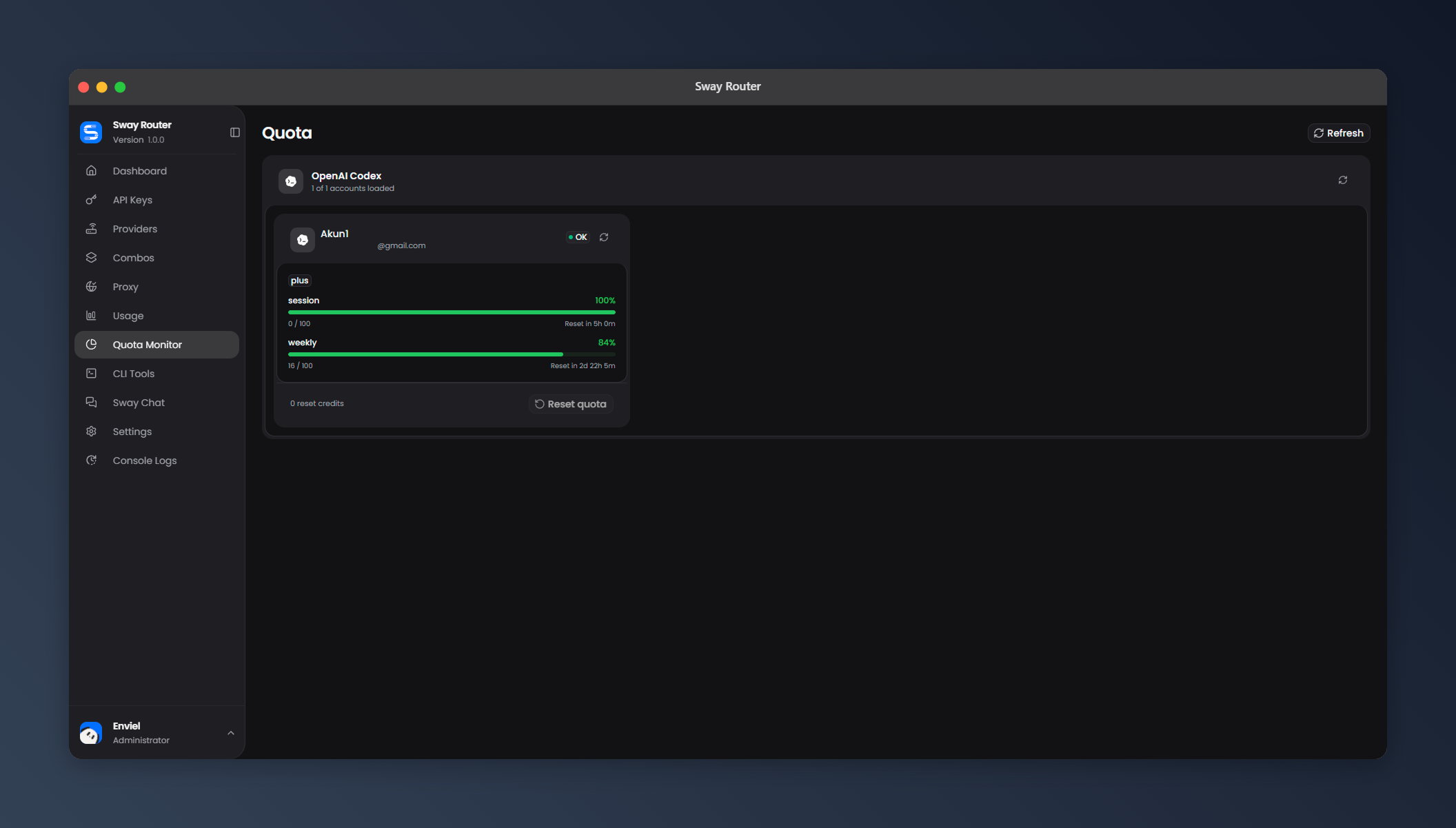The width and height of the screenshot is (1456, 828).
Task: Click the 84% weekly percentage
Action: [607, 343]
